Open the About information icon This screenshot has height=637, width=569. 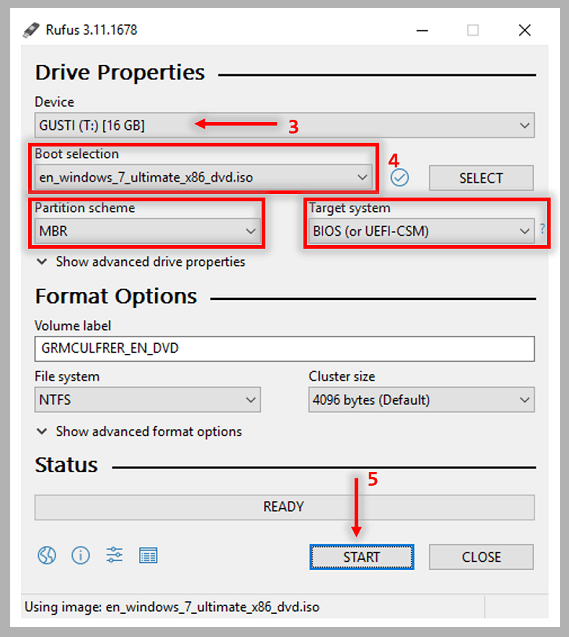(x=80, y=555)
